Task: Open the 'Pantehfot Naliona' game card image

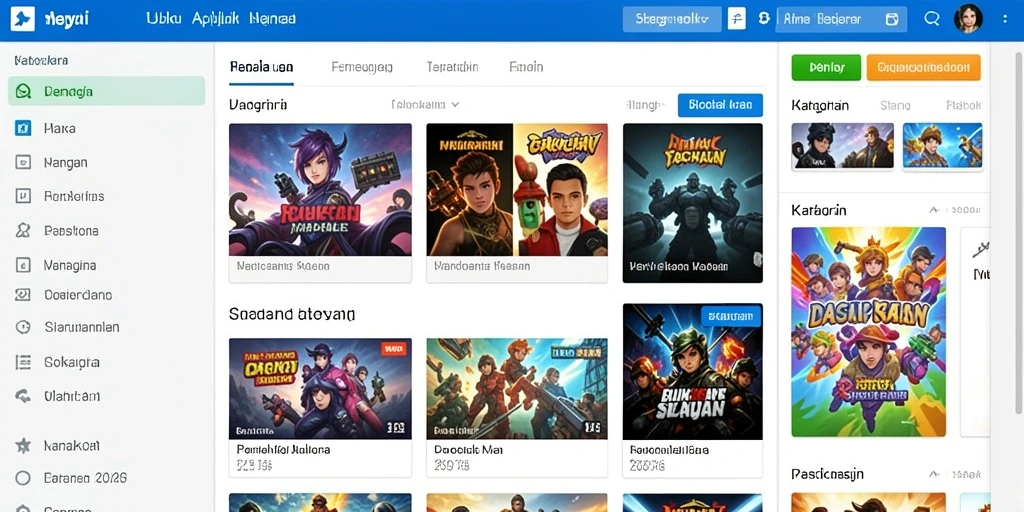Action: pyautogui.click(x=320, y=389)
